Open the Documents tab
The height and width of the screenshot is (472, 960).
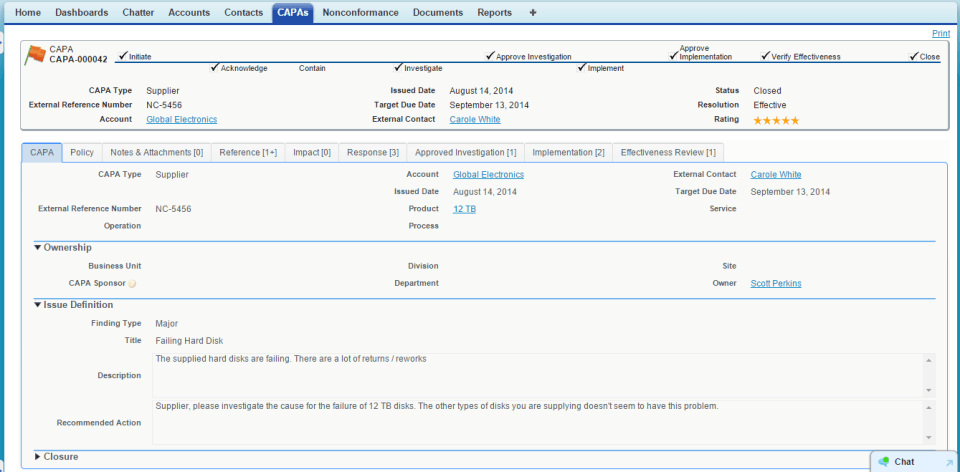pos(438,12)
